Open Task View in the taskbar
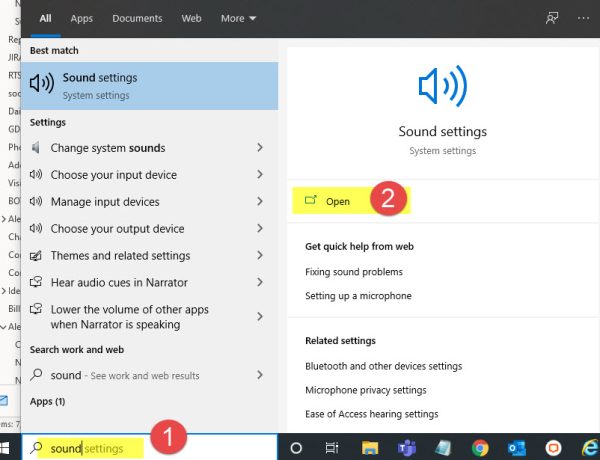Screen dimensions: 600x460 tap(332, 448)
